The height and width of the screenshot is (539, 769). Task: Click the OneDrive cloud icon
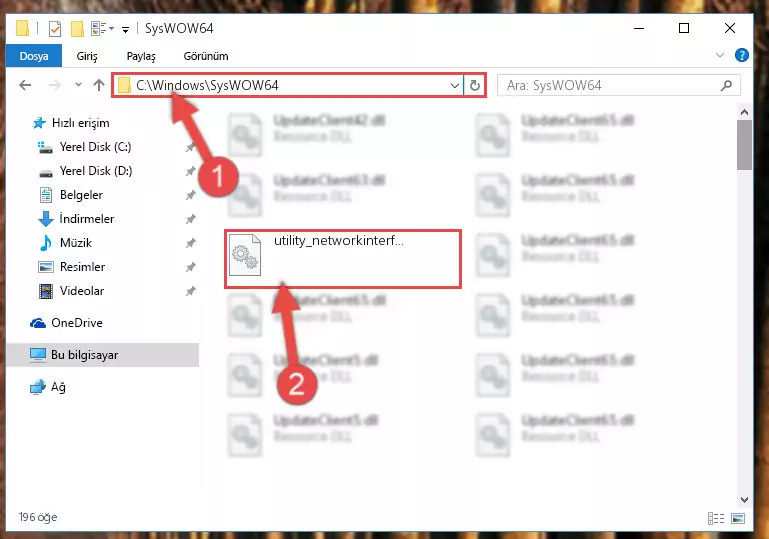click(x=38, y=323)
